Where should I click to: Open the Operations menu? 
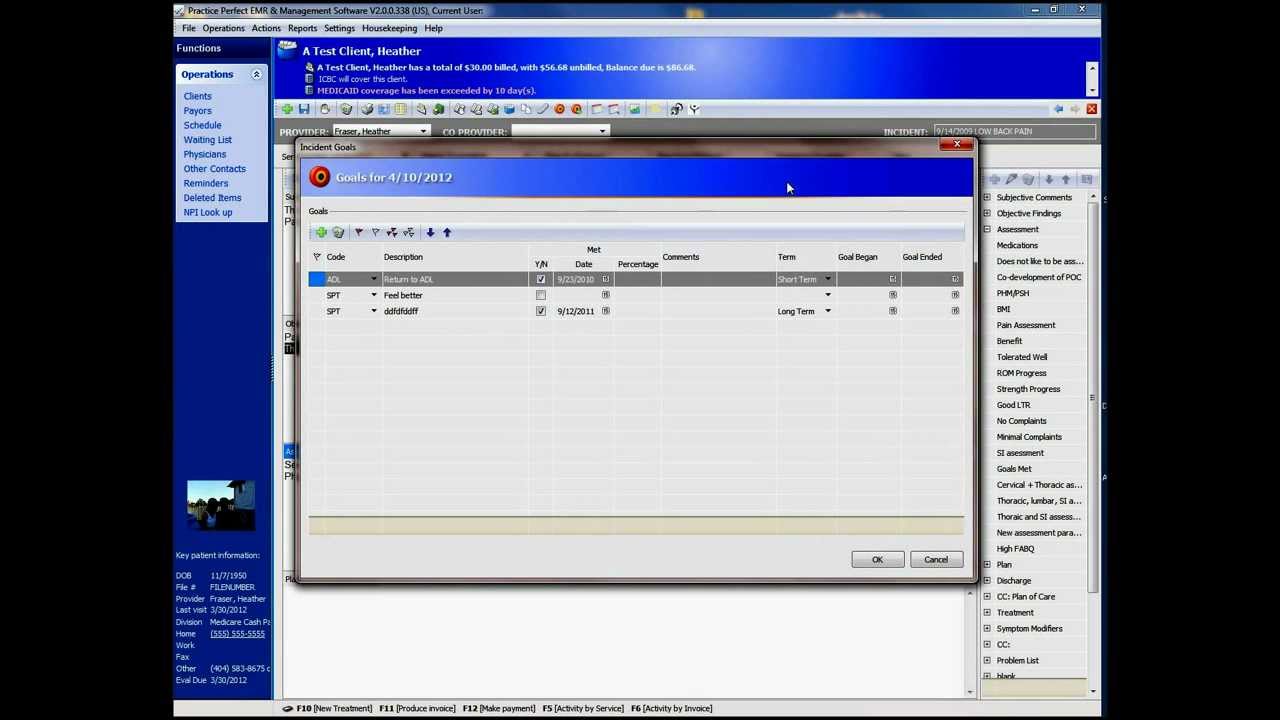coord(223,28)
